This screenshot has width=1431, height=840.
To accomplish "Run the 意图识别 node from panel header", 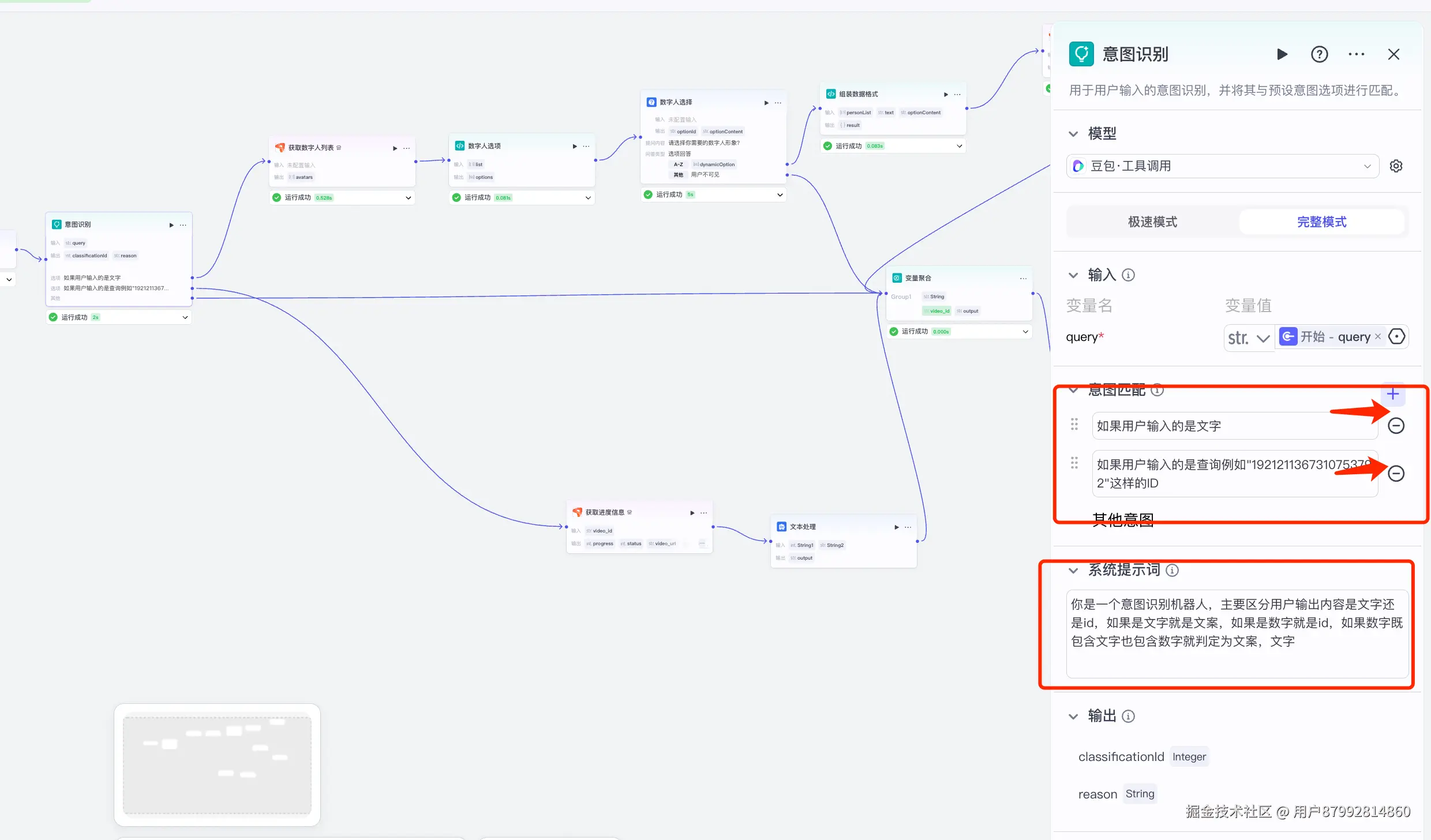I will (1282, 54).
